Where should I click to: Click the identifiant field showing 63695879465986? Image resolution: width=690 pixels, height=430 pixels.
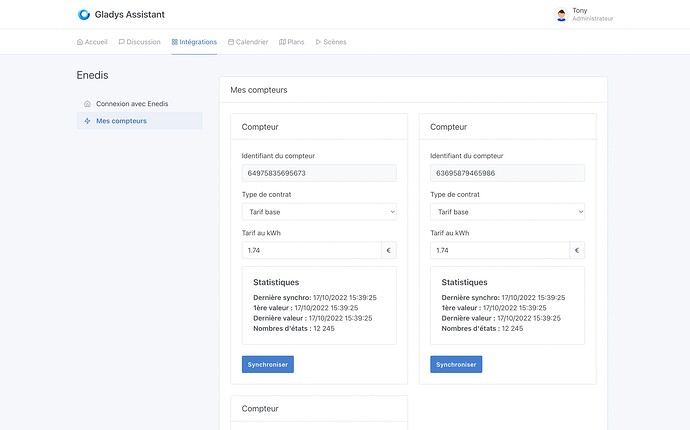[x=507, y=173]
